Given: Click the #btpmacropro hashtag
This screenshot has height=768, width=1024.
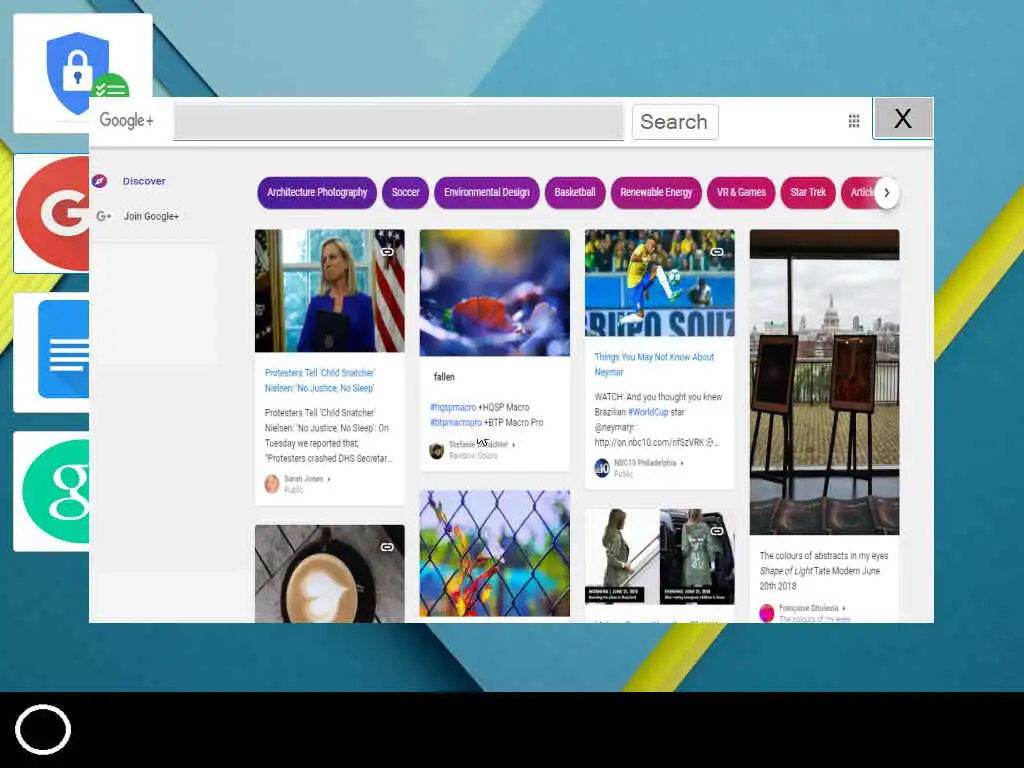Looking at the screenshot, I should (456, 423).
